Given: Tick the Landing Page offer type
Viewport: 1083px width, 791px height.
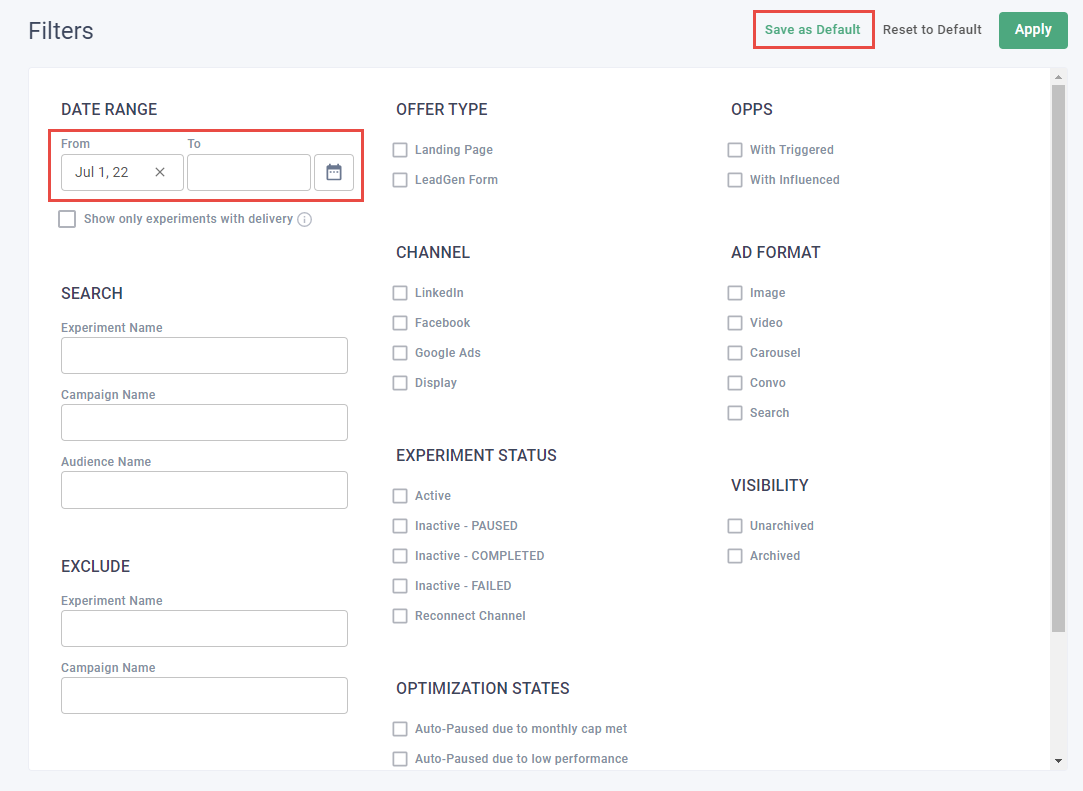Looking at the screenshot, I should tap(400, 150).
